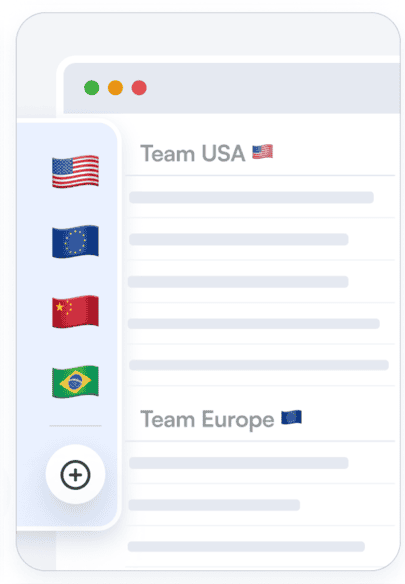
Task: Select the fourth placeholder row under Team USA
Action: click(x=254, y=323)
